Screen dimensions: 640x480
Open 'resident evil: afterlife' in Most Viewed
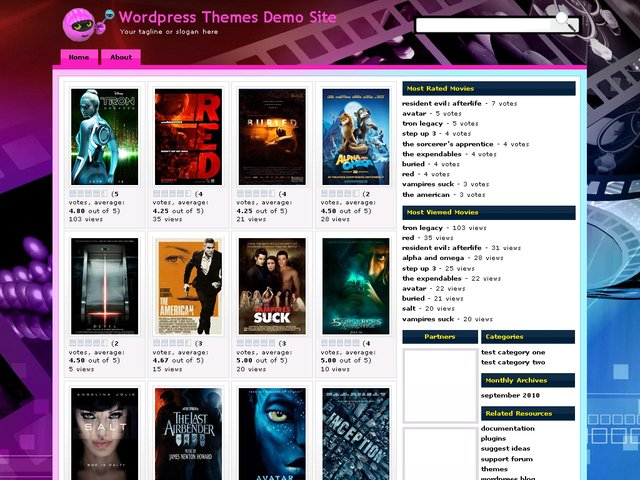[x=442, y=248]
